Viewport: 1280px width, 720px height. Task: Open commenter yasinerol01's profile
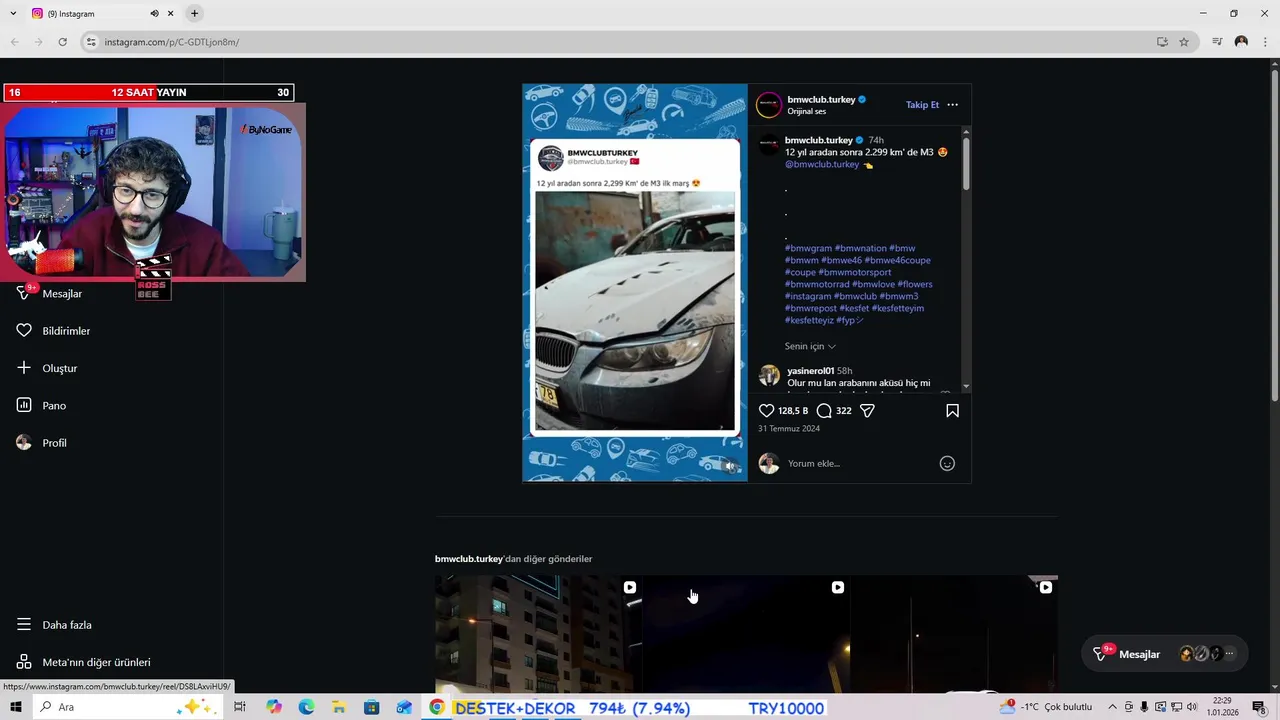point(810,371)
